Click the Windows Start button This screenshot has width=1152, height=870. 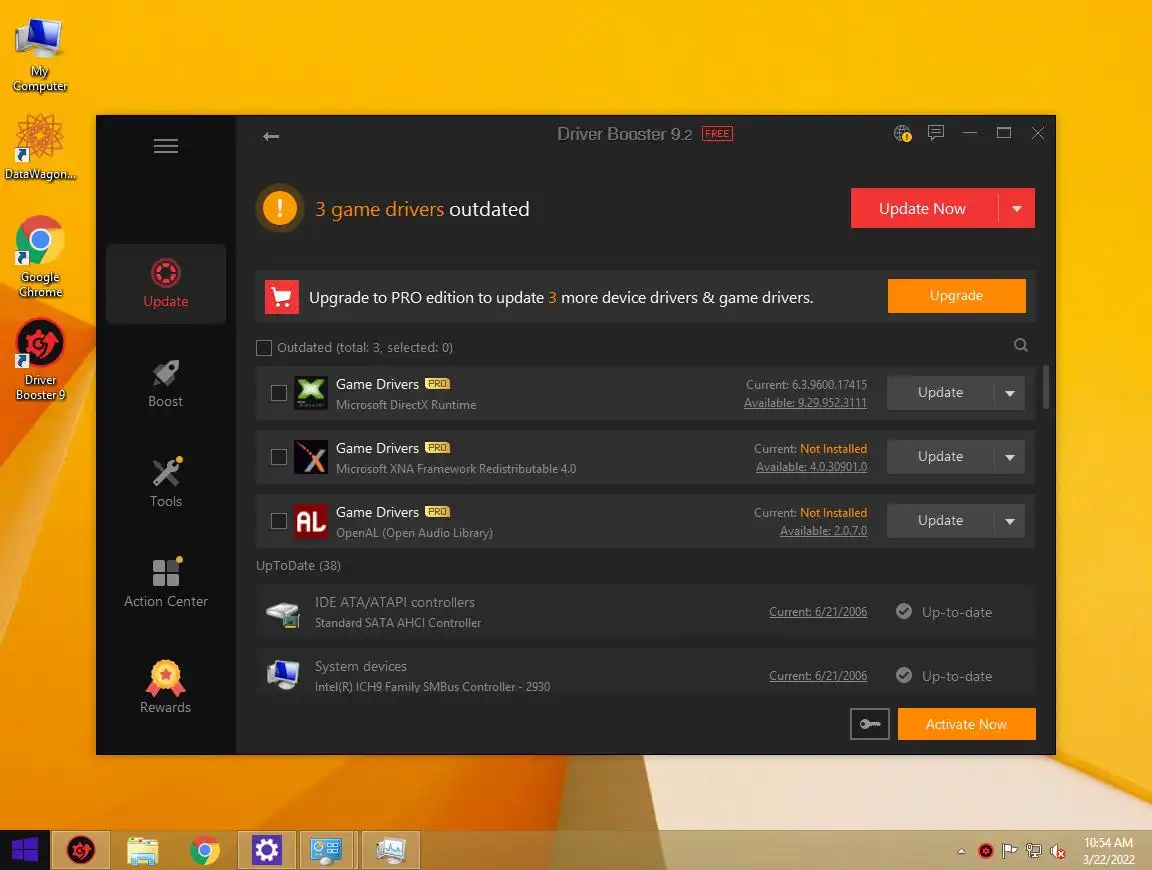click(25, 850)
